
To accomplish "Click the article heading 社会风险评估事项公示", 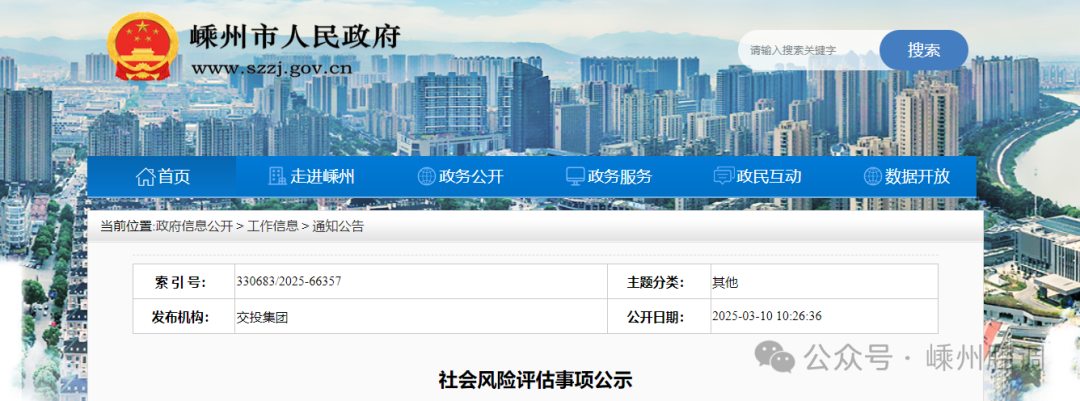I will point(536,380).
